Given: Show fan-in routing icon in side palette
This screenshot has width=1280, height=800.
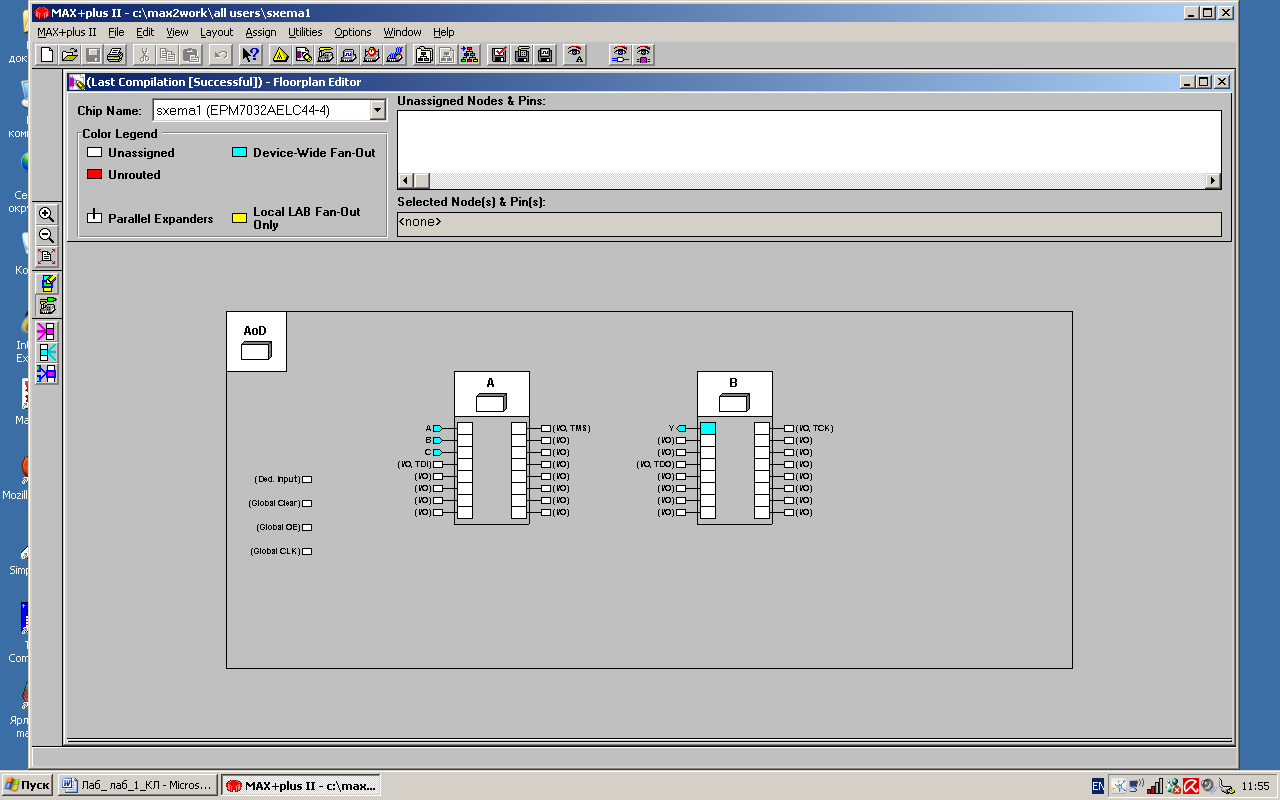Looking at the screenshot, I should 47,332.
